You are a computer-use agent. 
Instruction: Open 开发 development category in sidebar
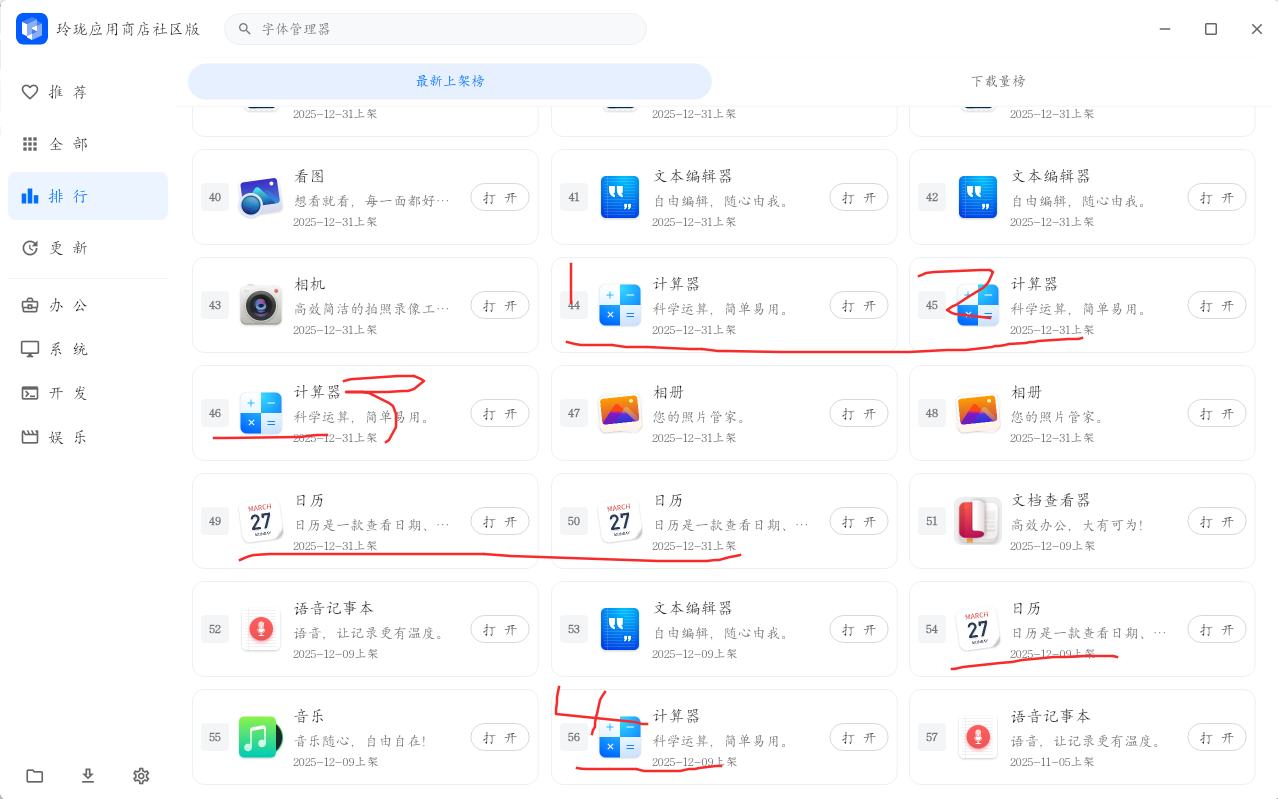pyautogui.click(x=88, y=393)
